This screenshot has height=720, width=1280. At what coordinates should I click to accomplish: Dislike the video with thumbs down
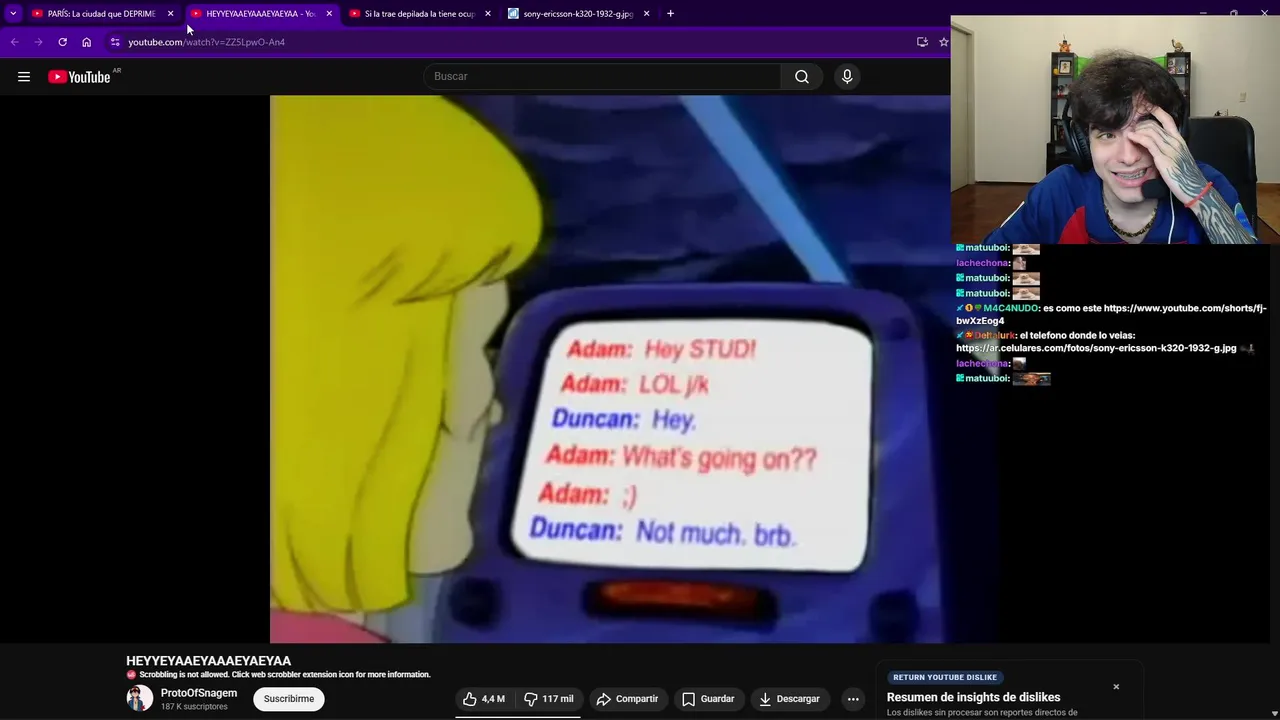click(549, 699)
